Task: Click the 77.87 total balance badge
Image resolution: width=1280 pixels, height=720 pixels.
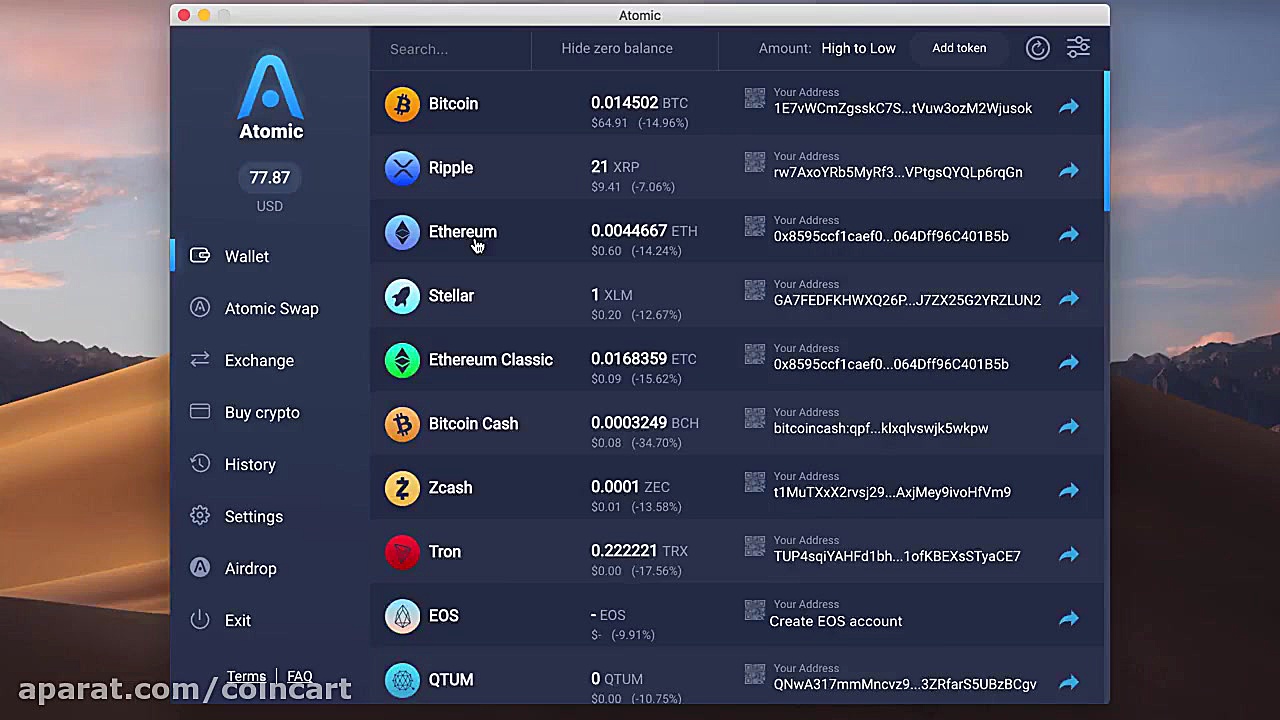Action: coord(270,177)
